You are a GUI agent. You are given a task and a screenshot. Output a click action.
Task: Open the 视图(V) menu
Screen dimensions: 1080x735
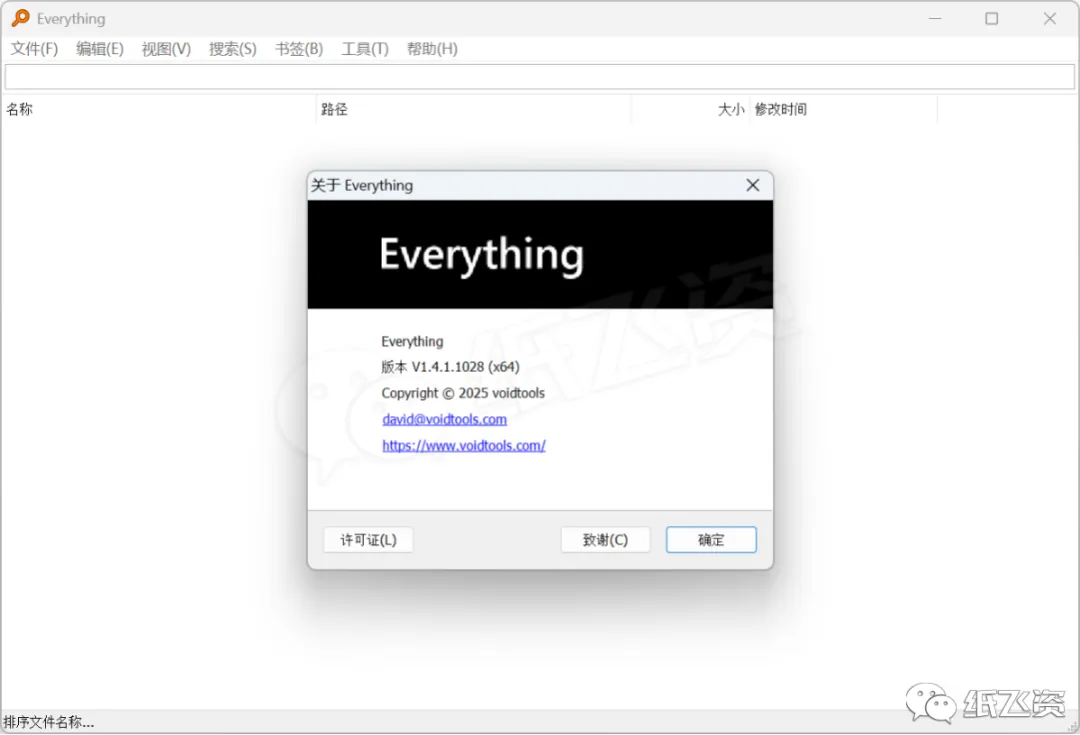coord(166,49)
